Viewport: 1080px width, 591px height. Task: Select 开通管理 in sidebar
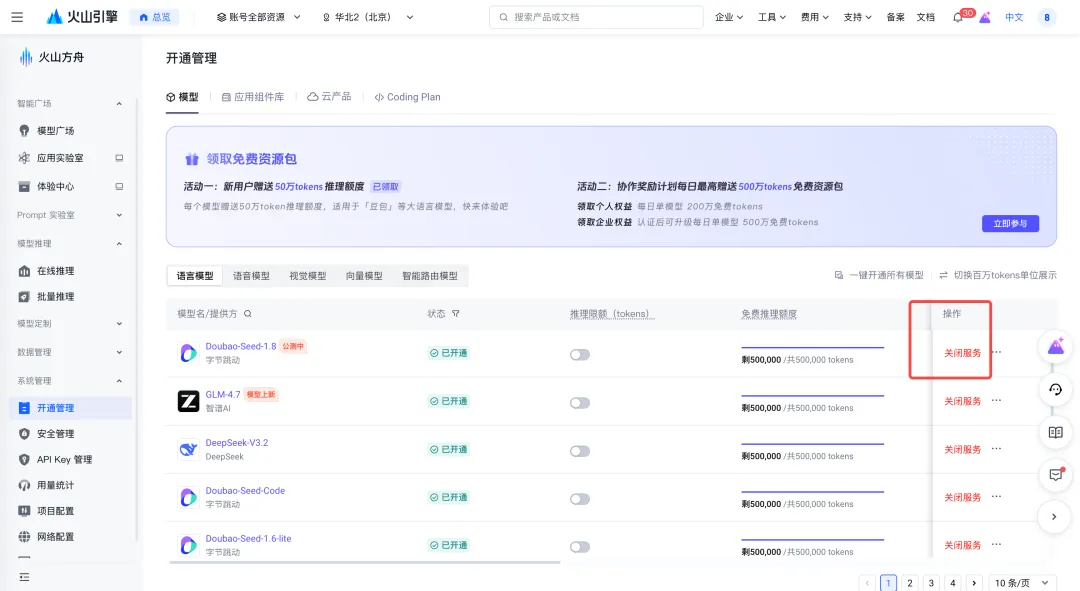tap(71, 408)
